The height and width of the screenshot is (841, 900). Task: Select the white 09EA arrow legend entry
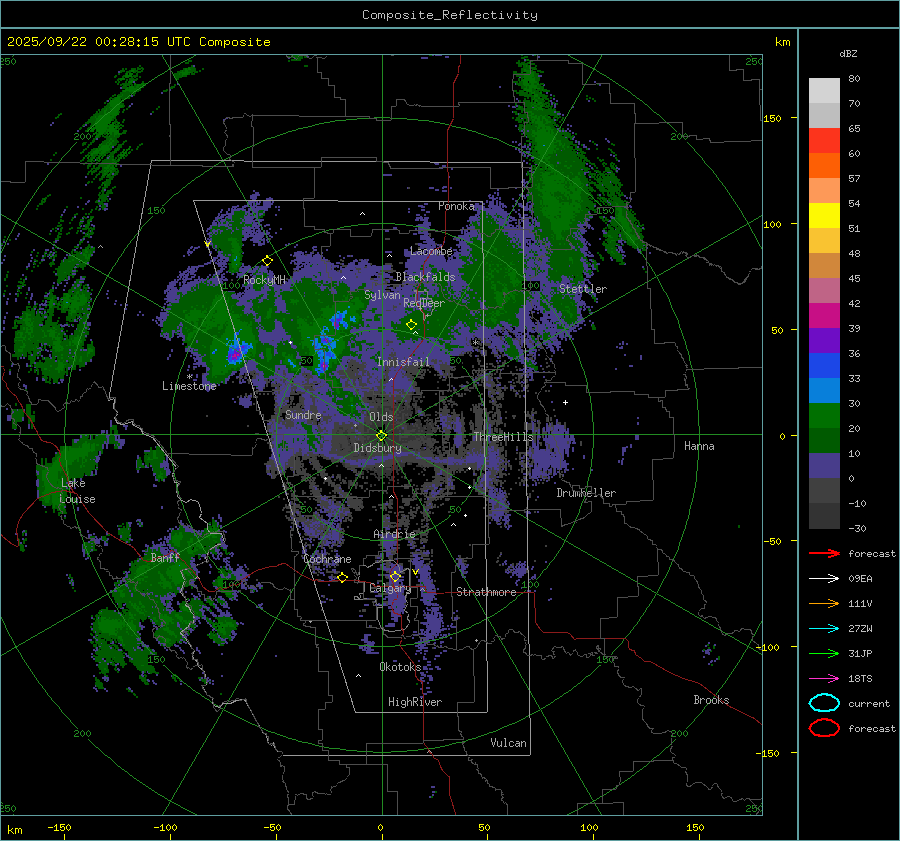(x=823, y=578)
